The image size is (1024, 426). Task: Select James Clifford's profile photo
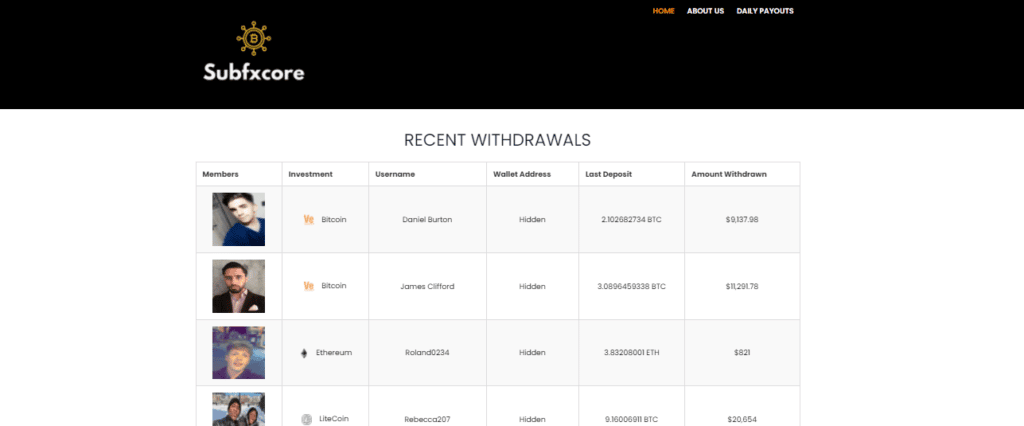pos(238,286)
